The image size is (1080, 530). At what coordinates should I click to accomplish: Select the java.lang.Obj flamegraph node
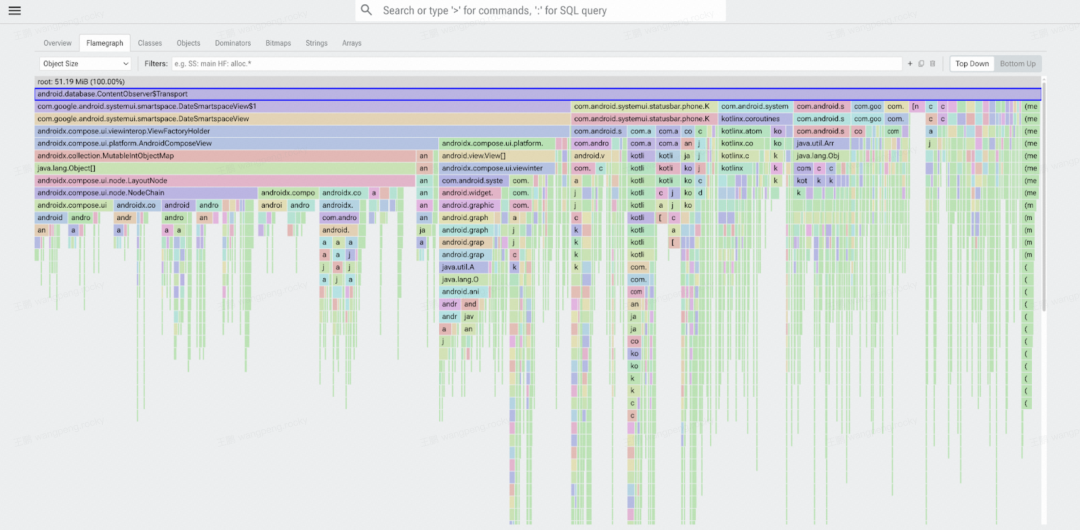click(822, 156)
